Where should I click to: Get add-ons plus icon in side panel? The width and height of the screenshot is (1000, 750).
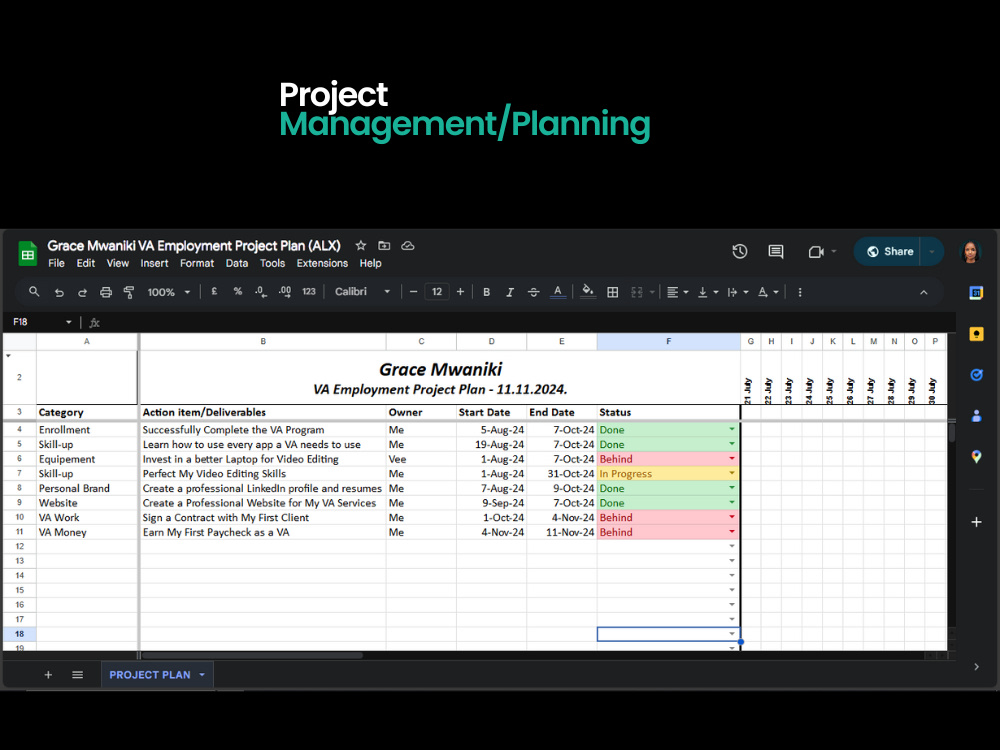pos(976,522)
